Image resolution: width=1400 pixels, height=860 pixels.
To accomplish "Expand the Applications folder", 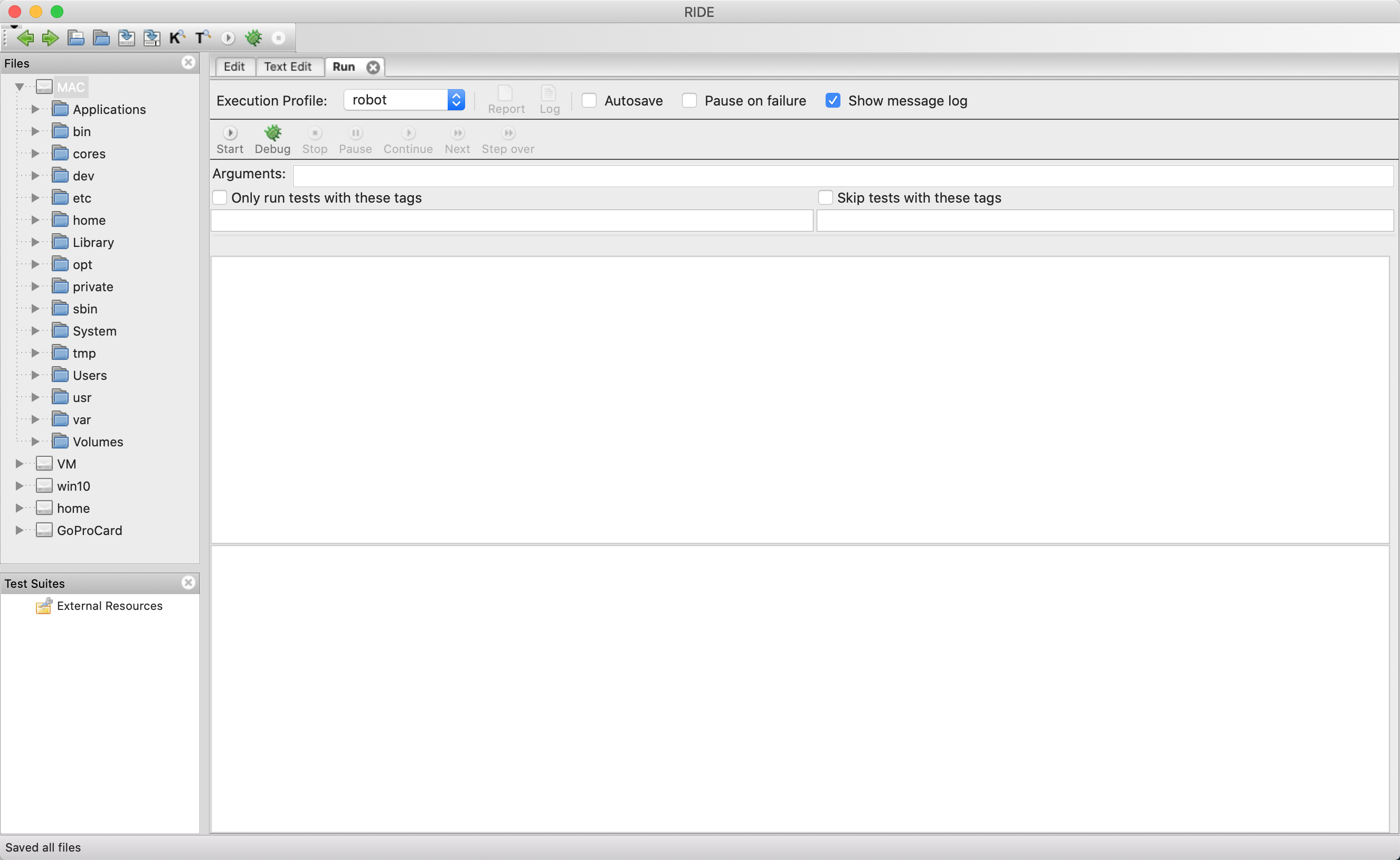I will coord(35,109).
